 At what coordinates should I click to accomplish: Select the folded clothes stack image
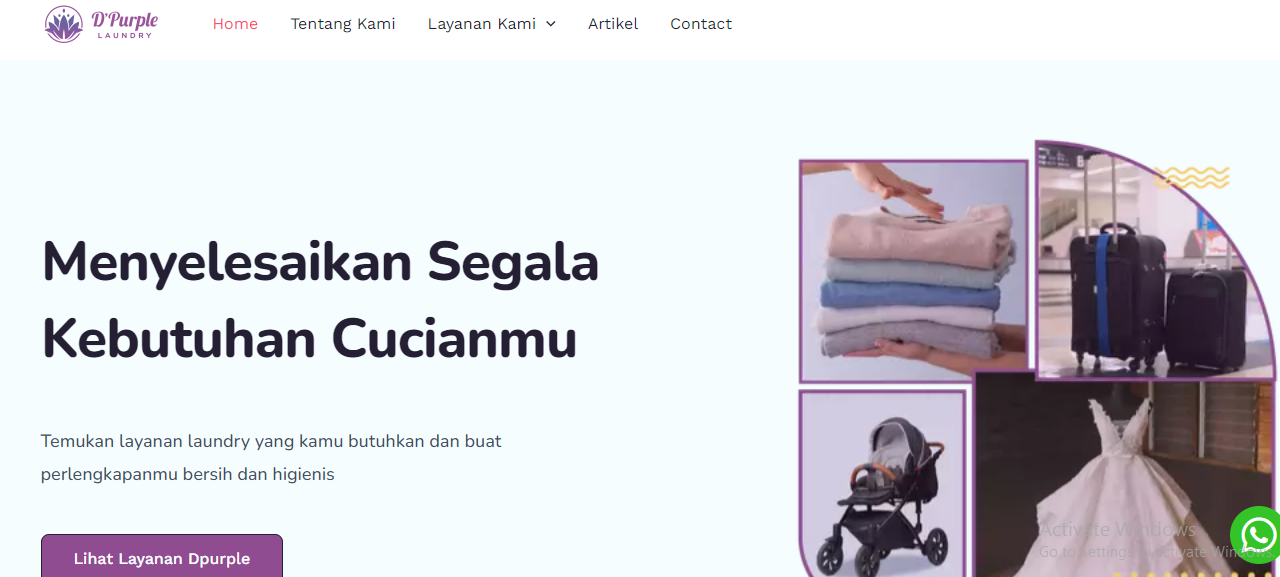914,270
